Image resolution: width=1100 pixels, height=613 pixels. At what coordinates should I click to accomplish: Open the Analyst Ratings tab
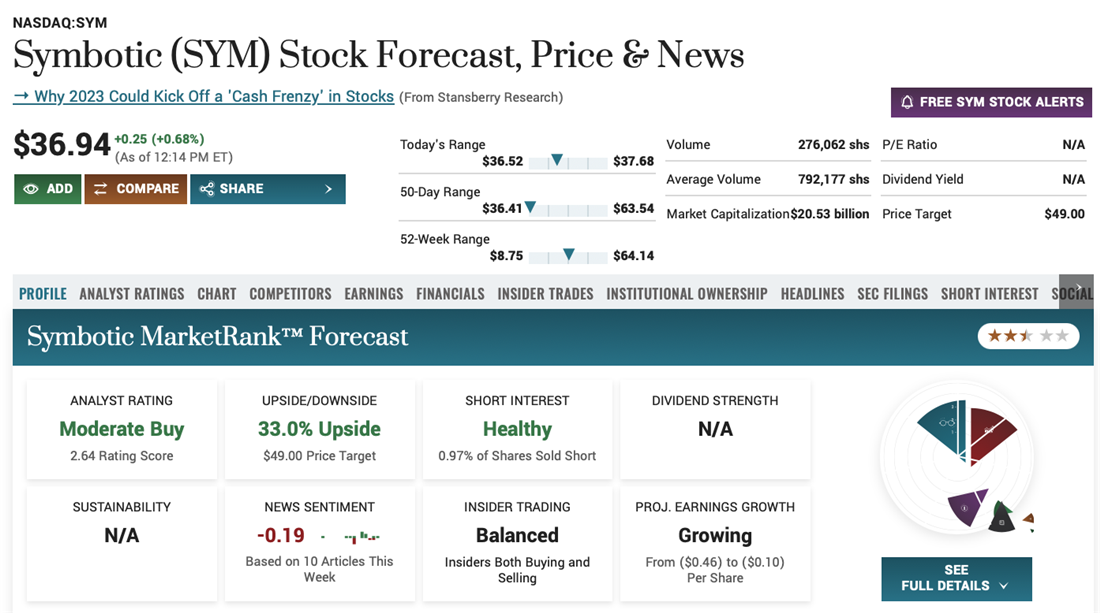pyautogui.click(x=132, y=294)
